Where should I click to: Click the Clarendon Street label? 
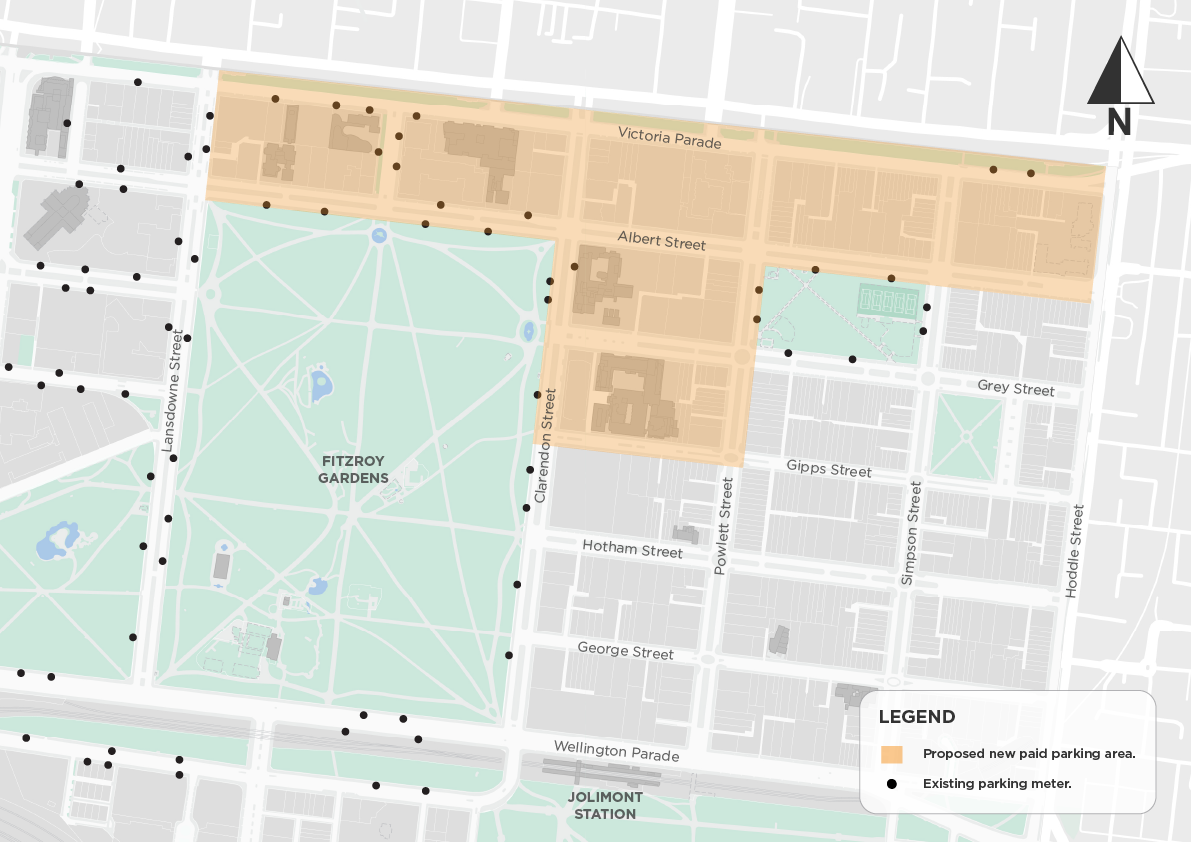545,446
